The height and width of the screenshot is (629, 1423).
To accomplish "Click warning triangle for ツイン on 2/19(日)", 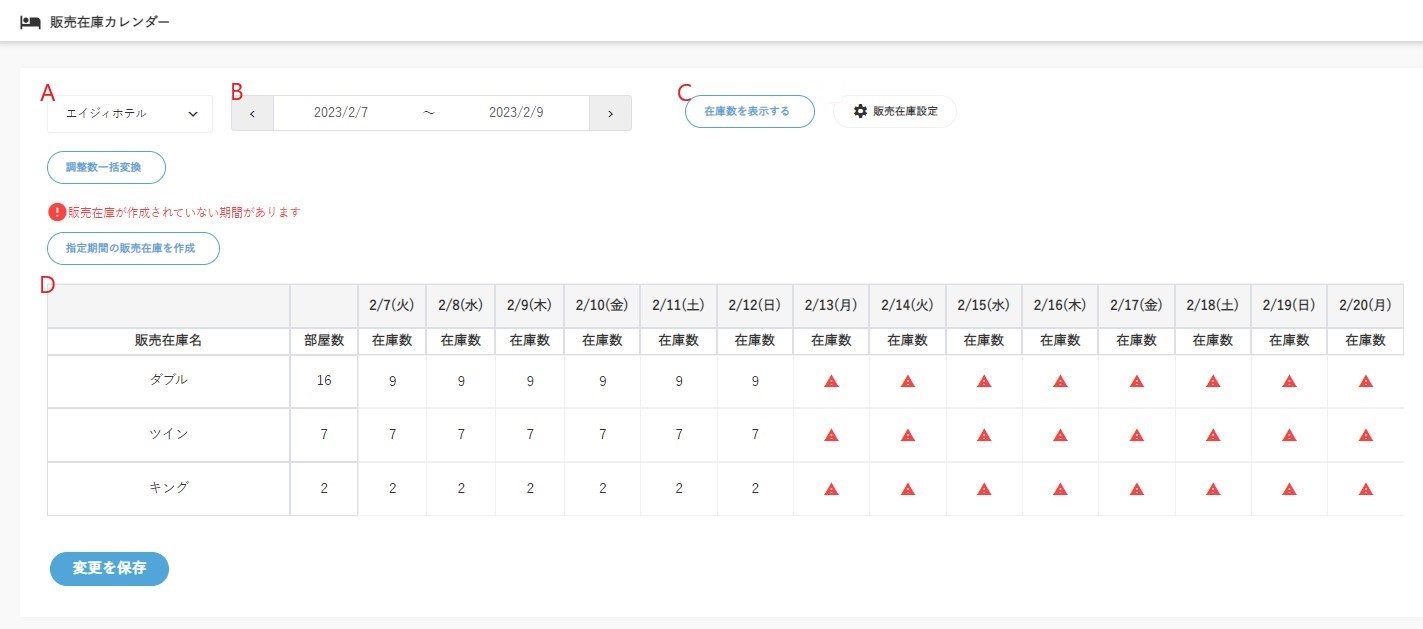I will pyautogui.click(x=1289, y=435).
